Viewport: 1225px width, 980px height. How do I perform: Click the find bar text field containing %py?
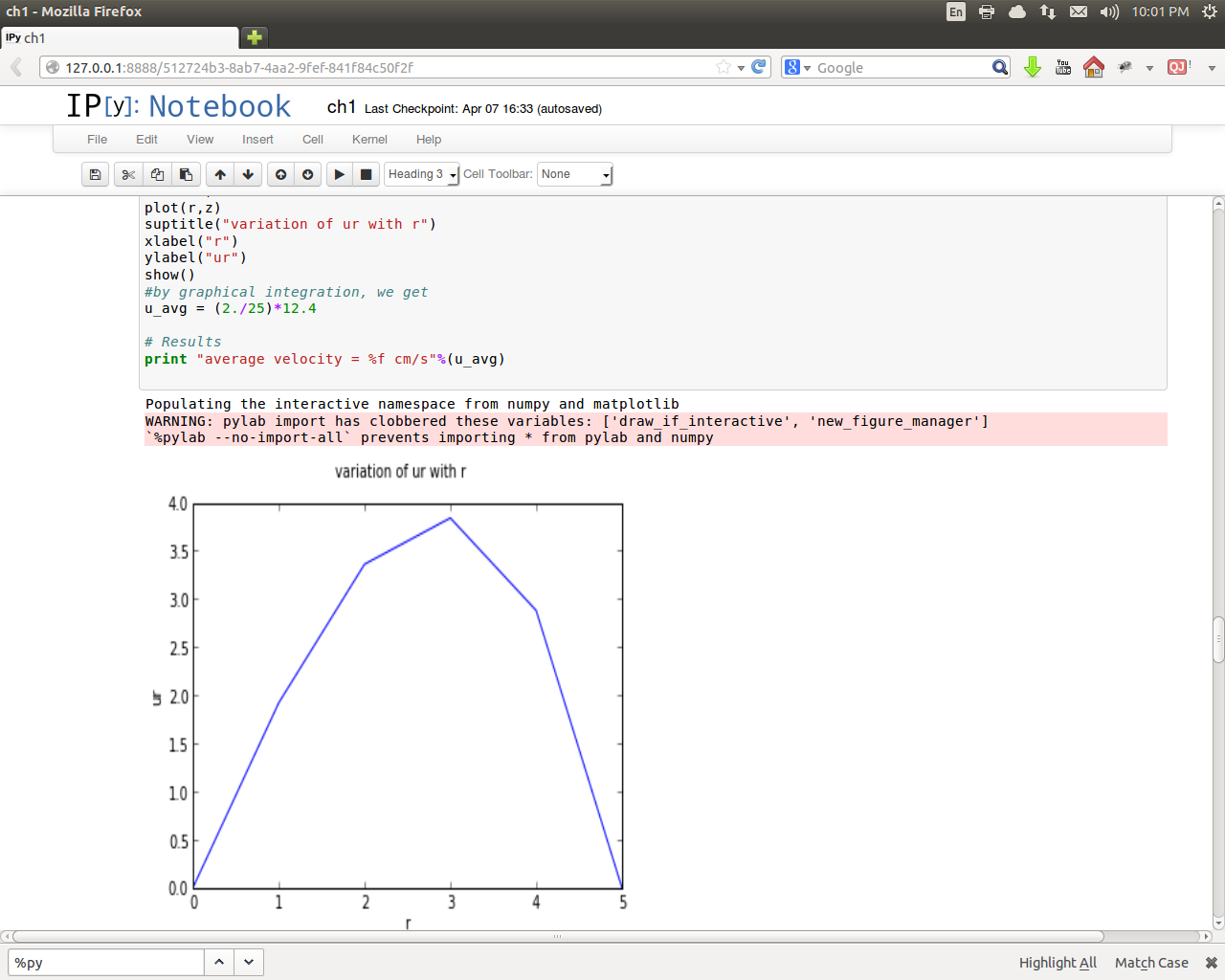[105, 963]
